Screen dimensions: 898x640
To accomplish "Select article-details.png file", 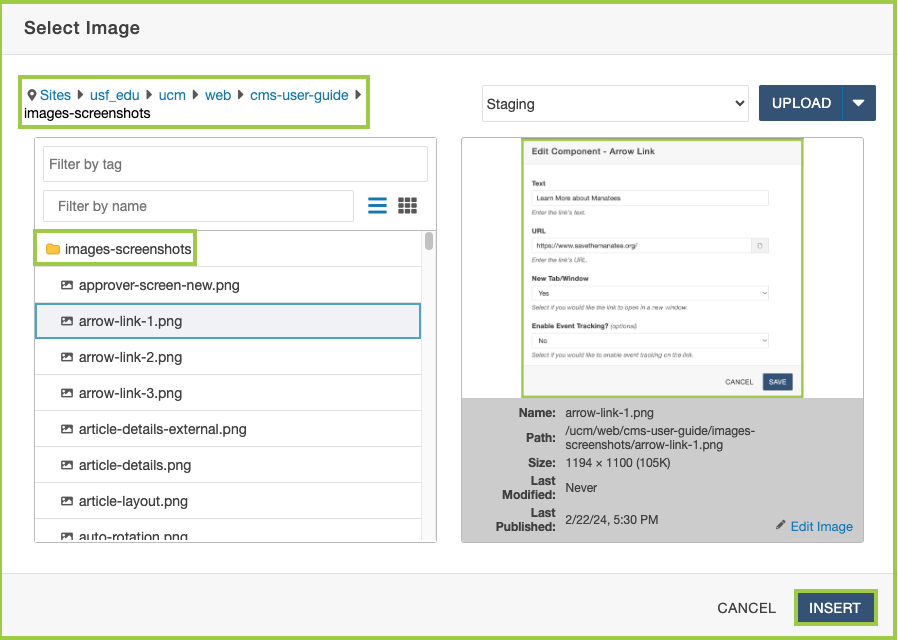I will click(228, 465).
